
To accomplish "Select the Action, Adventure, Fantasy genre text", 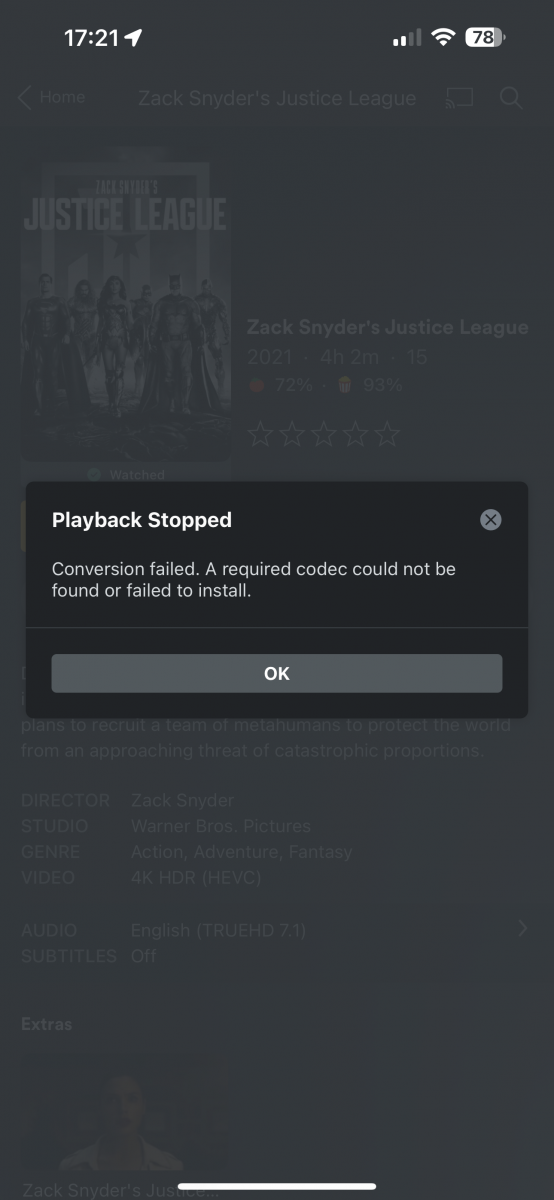I will pos(241,852).
